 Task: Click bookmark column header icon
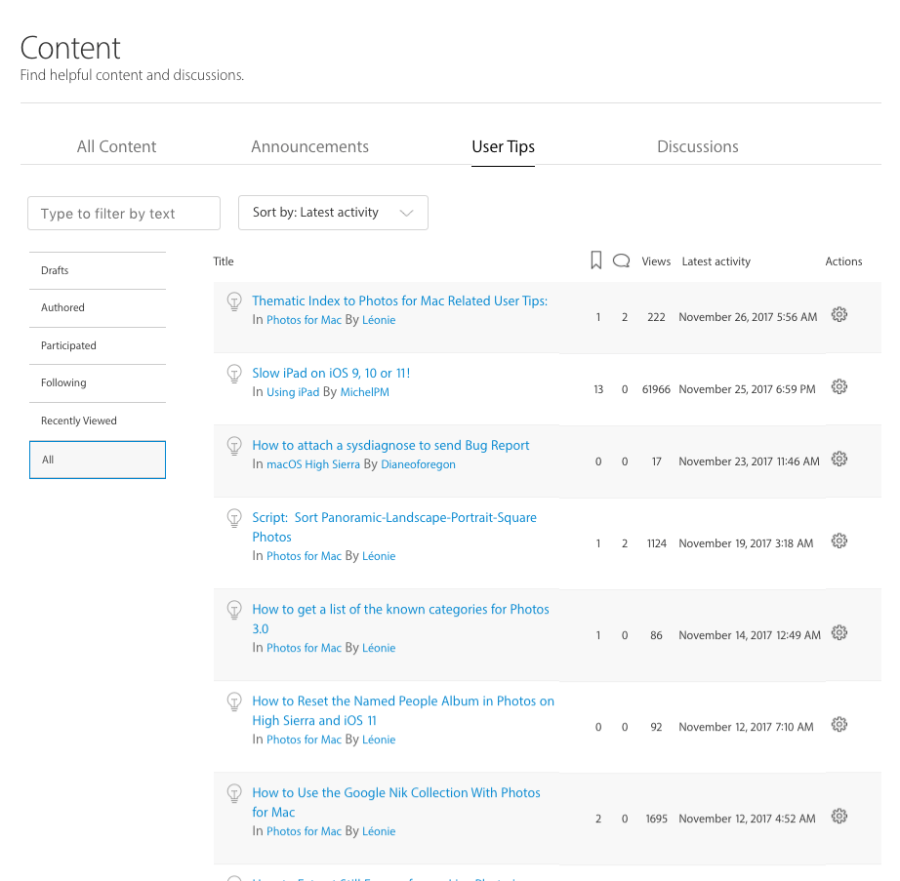pyautogui.click(x=596, y=260)
